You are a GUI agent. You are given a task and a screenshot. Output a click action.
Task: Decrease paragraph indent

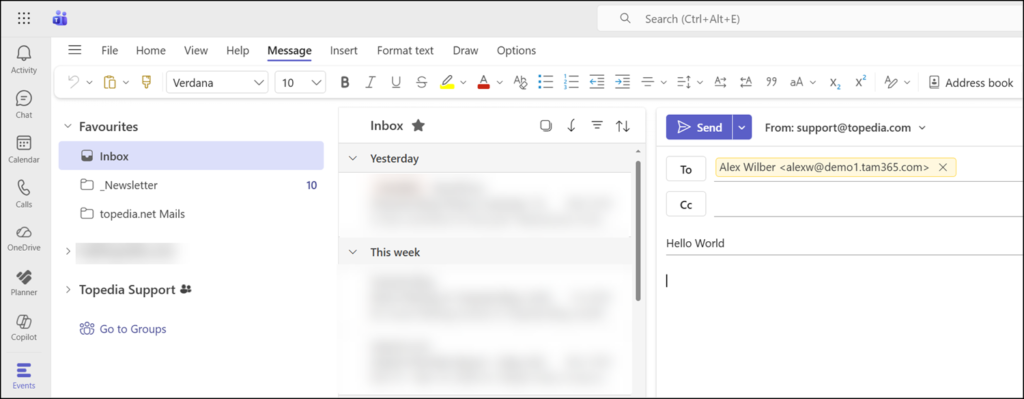coord(597,82)
